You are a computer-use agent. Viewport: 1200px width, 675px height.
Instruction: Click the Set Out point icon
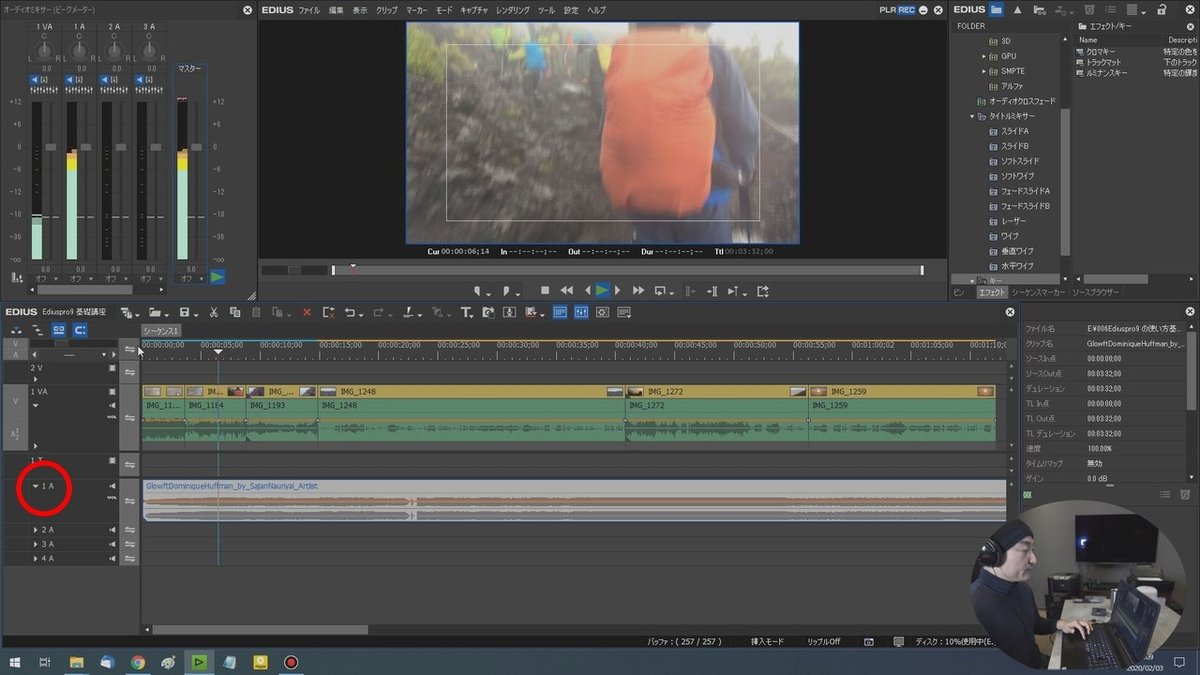coord(506,291)
